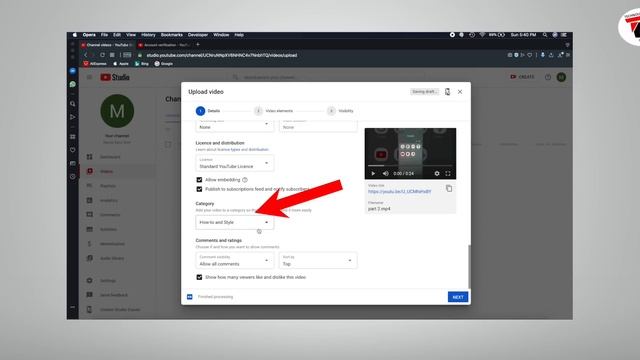Open the account avatar in Studio top bar
Viewport: 640px width, 360px height.
[x=561, y=77]
